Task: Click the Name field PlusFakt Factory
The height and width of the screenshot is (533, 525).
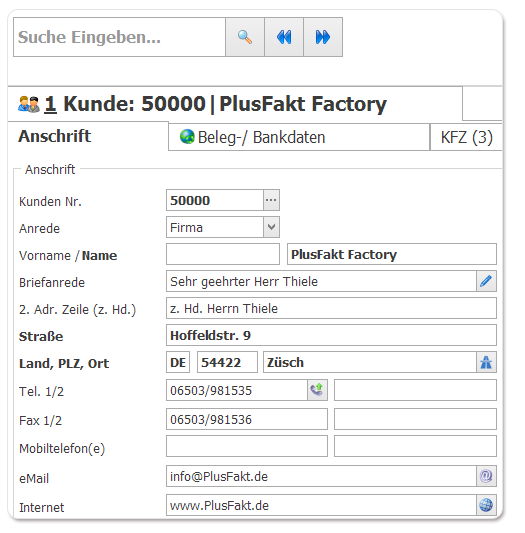Action: tap(392, 254)
